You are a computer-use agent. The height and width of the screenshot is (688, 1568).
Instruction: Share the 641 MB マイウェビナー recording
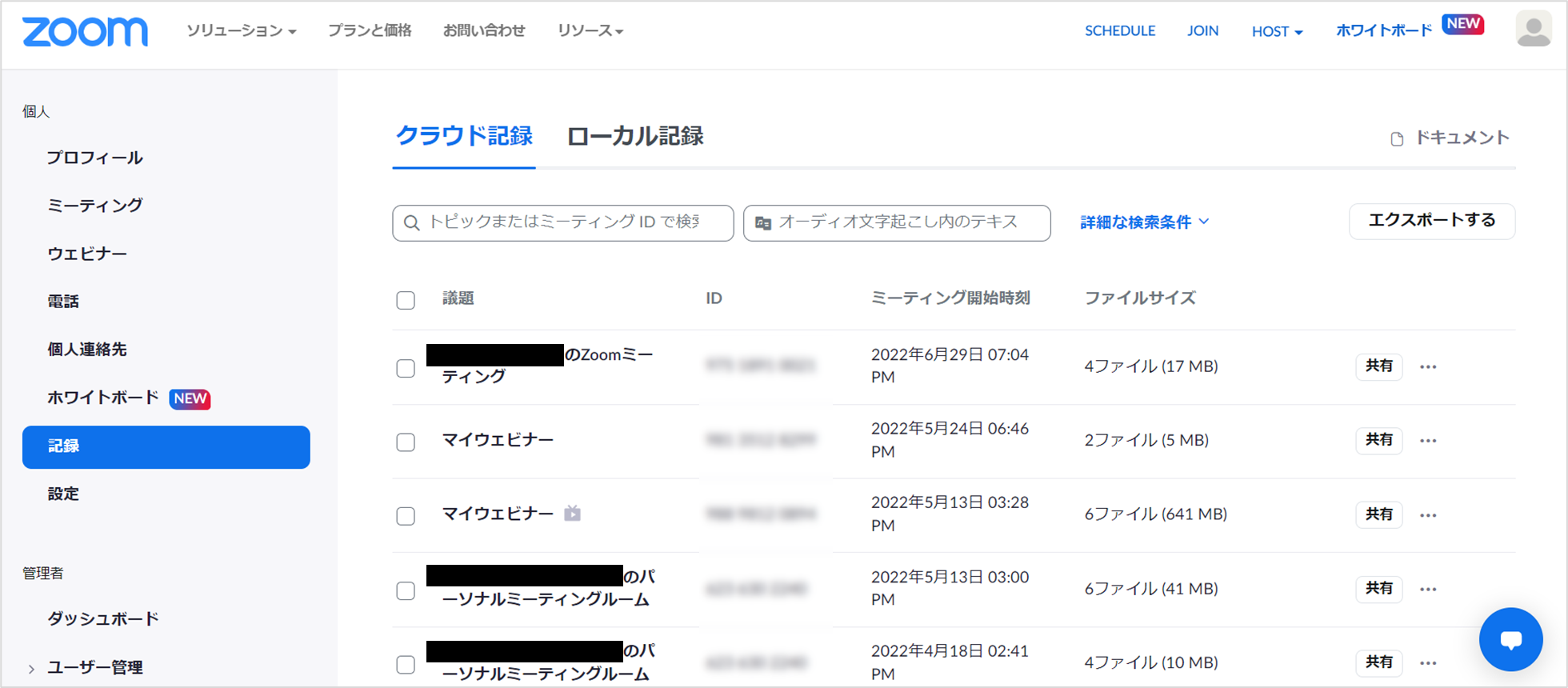1379,514
